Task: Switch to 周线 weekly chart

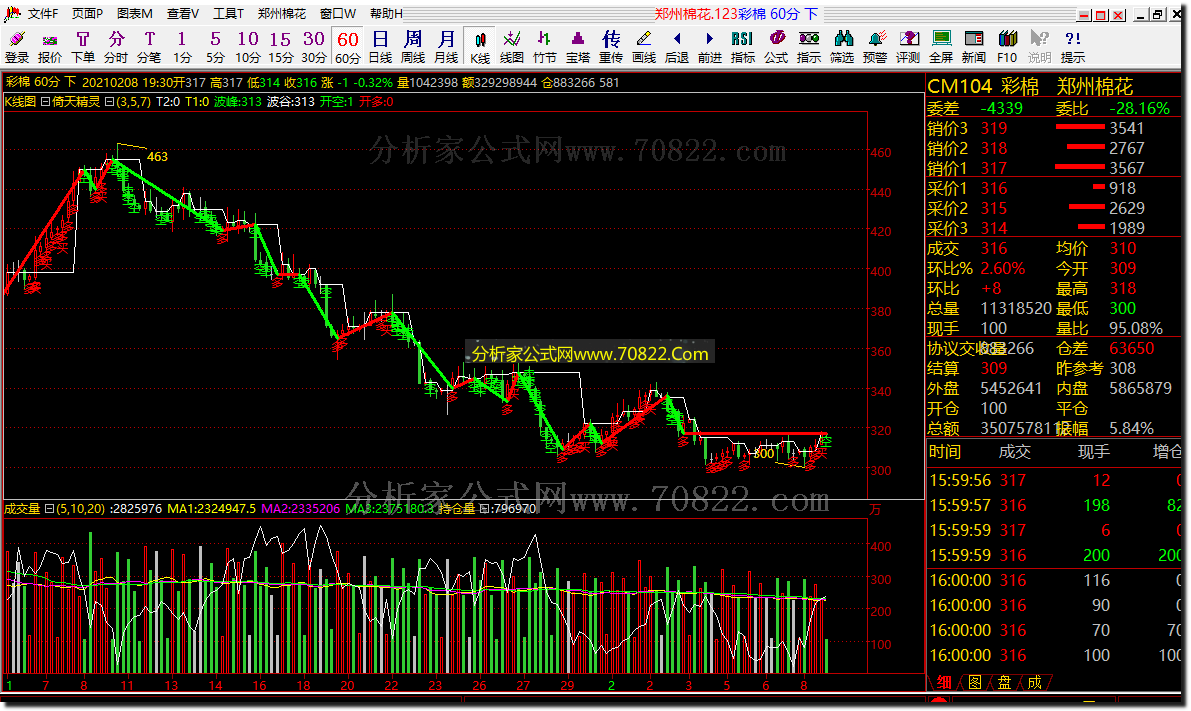Action: point(412,47)
